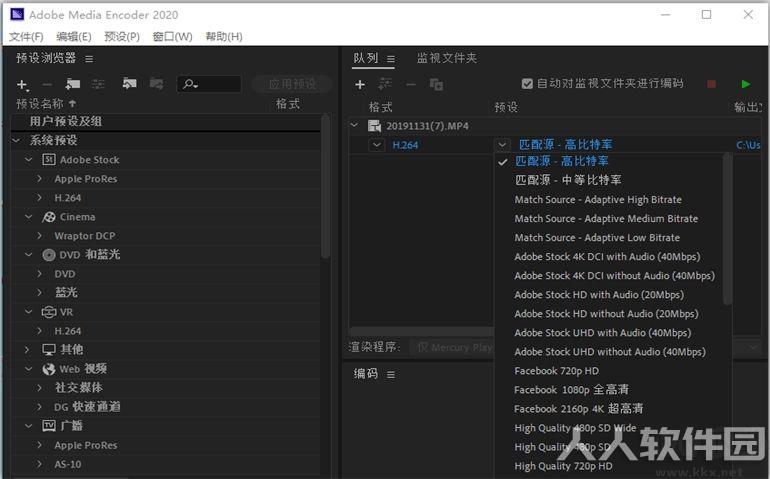The height and width of the screenshot is (479, 770).
Task: Collapse the Adobe Stock preset group
Action: tap(28, 160)
